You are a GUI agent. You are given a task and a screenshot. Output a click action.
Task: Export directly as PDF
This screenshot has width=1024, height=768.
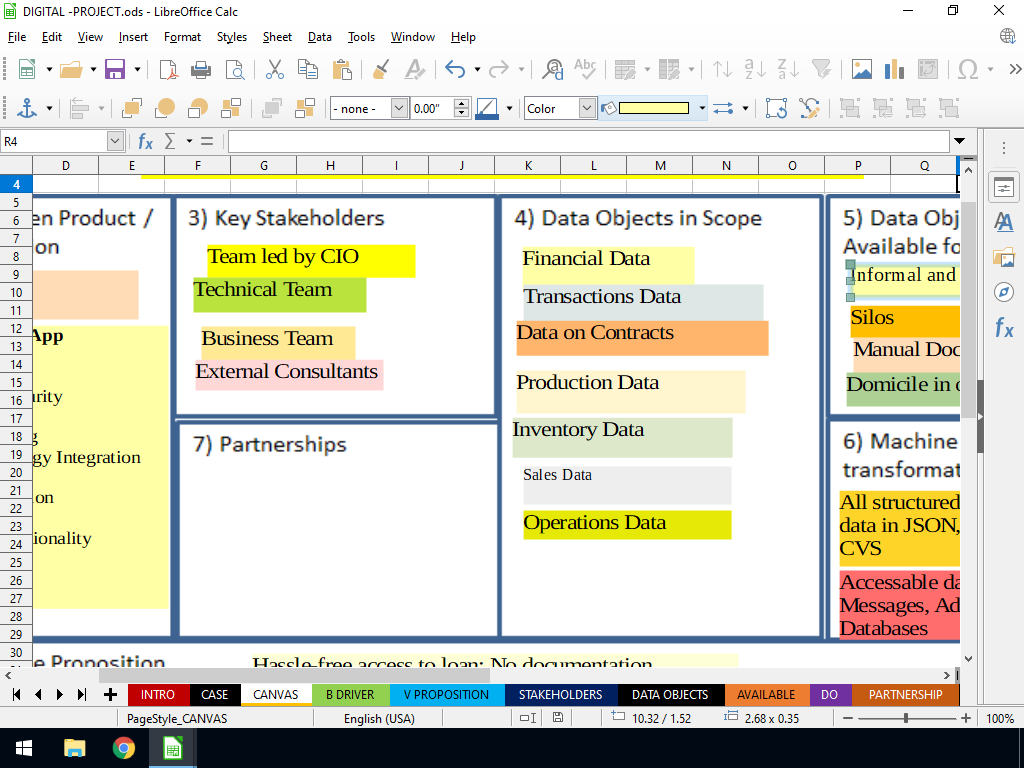[x=168, y=69]
